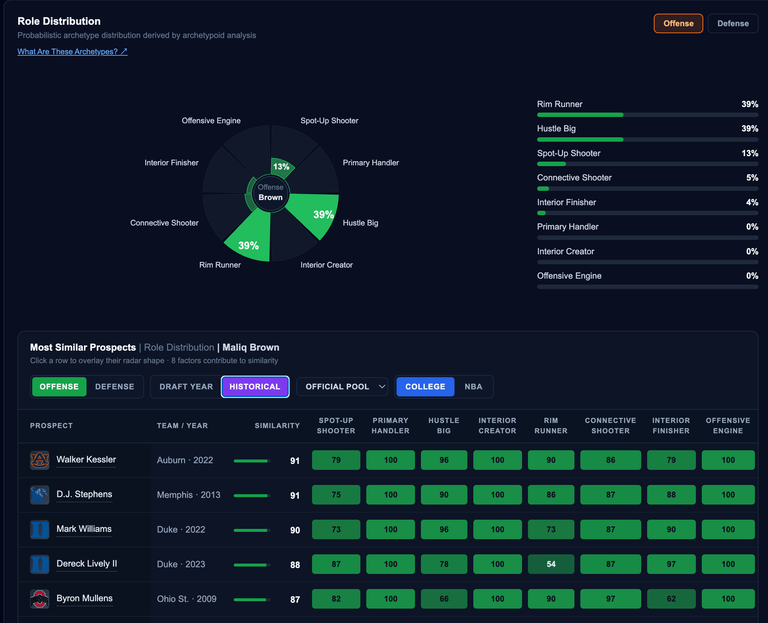This screenshot has height=623, width=768.
Task: Click the 13% Spot-Up Shooter wedge
Action: click(x=281, y=167)
